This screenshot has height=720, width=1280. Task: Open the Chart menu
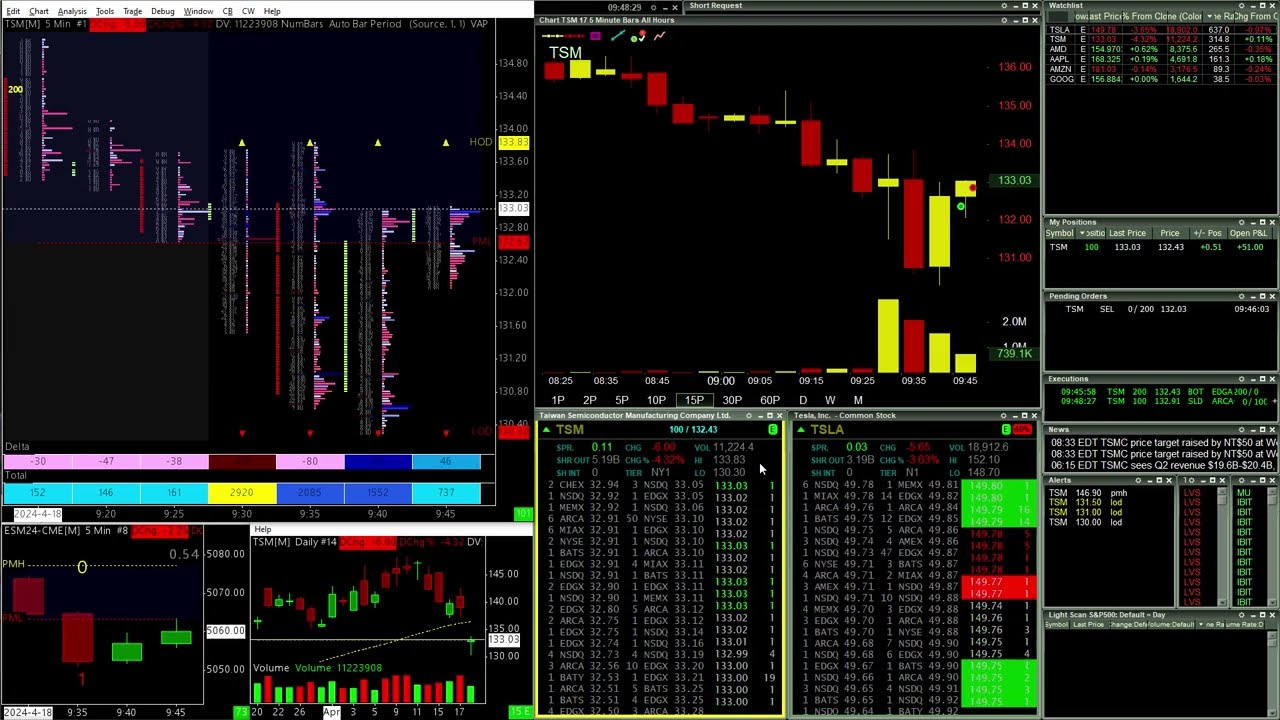[39, 11]
